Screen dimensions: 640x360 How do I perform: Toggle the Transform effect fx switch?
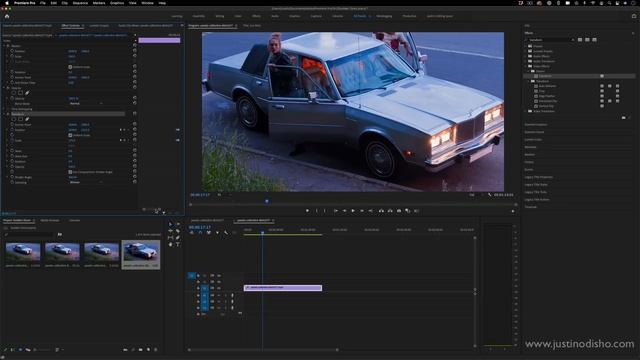click(x=8, y=114)
